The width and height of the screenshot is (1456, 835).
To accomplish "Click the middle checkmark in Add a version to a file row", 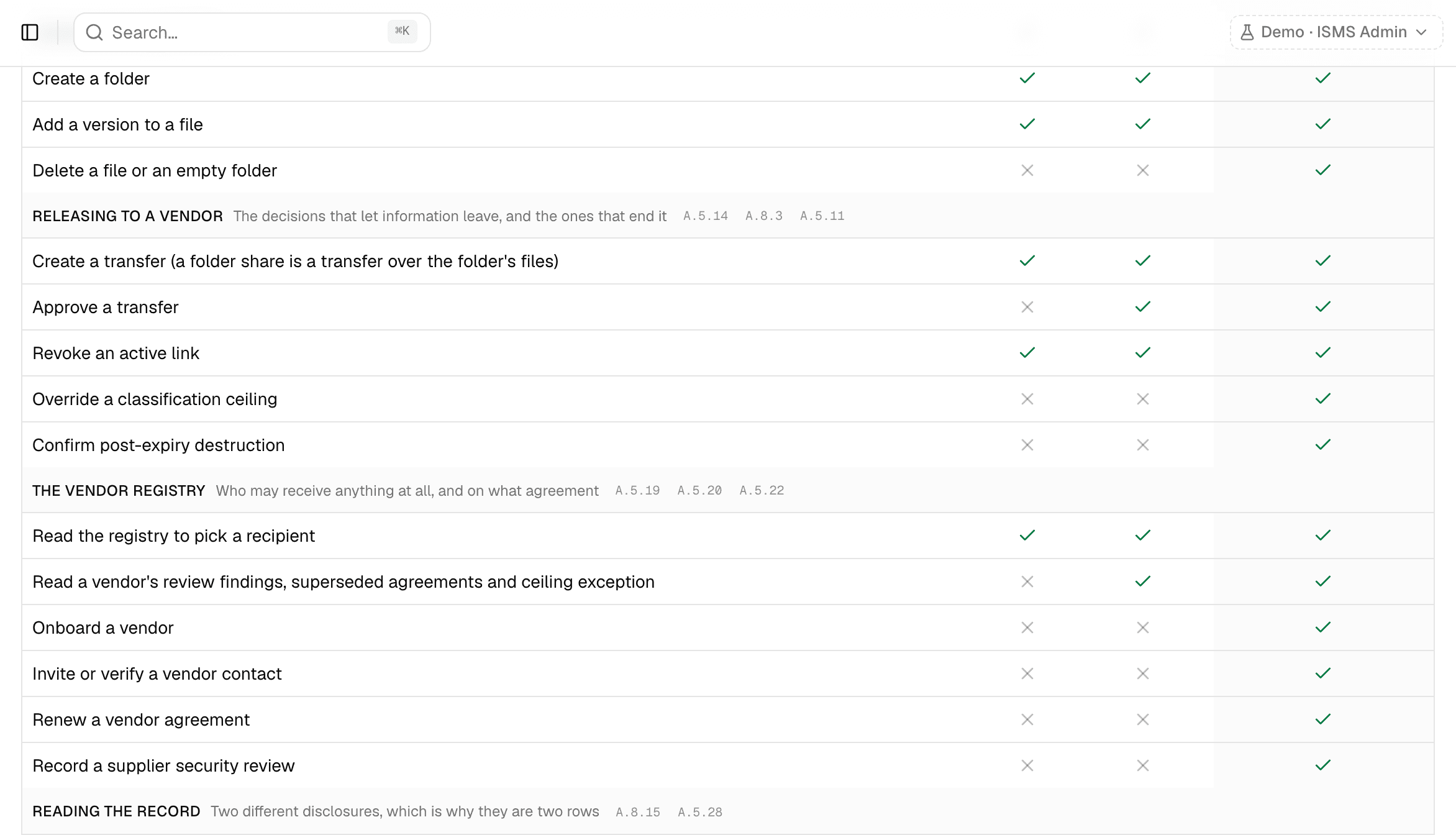I will tap(1143, 124).
